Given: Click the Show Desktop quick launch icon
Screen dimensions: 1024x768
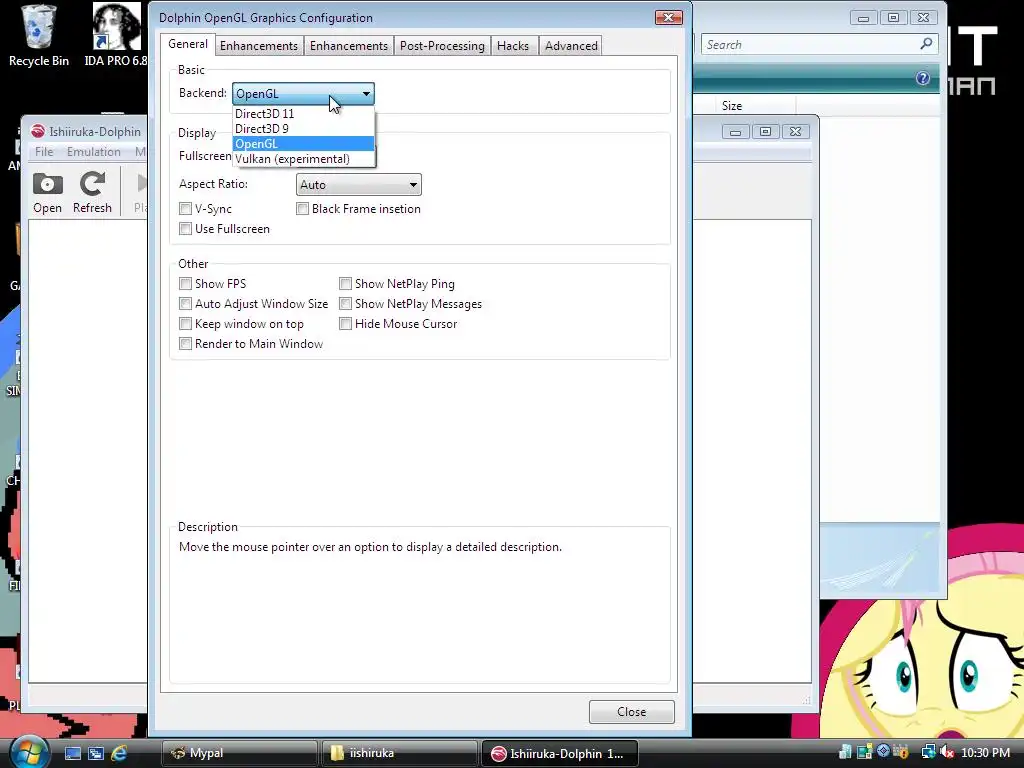Looking at the screenshot, I should coord(72,753).
